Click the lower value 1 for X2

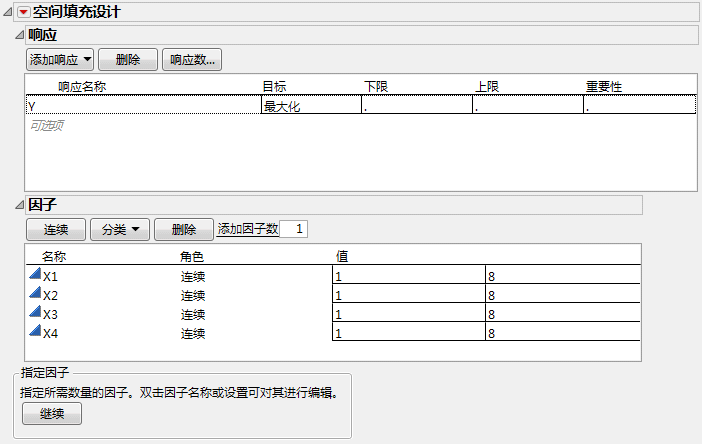coord(409,294)
